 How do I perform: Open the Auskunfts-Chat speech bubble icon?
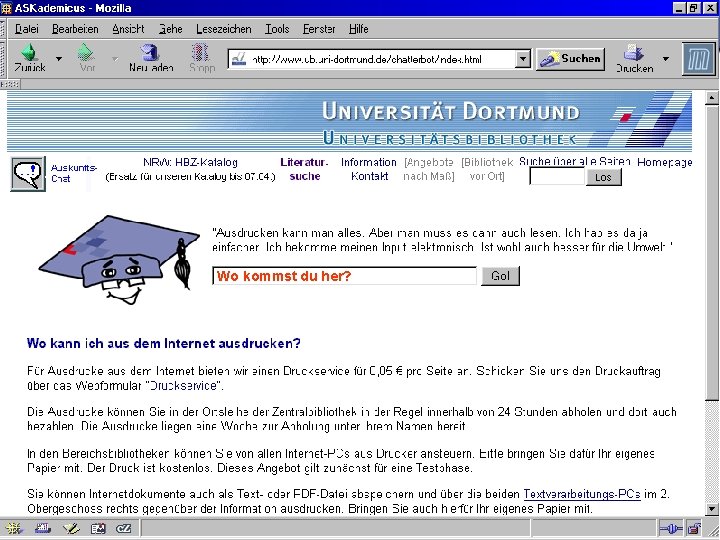[x=28, y=174]
